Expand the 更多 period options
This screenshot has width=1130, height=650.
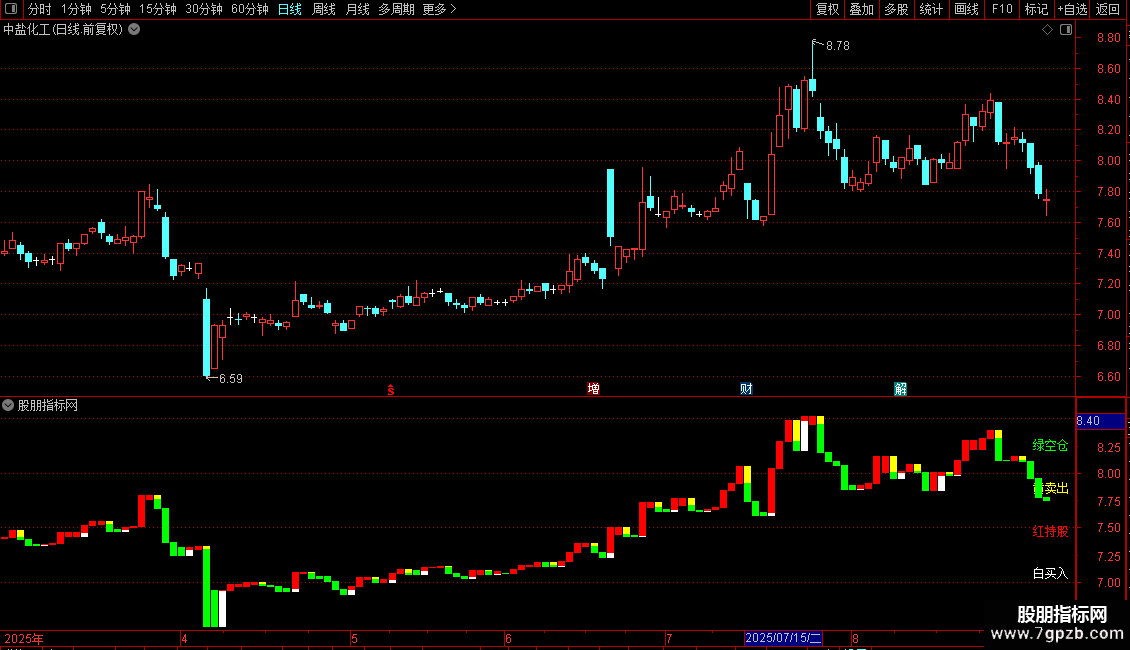(x=439, y=9)
